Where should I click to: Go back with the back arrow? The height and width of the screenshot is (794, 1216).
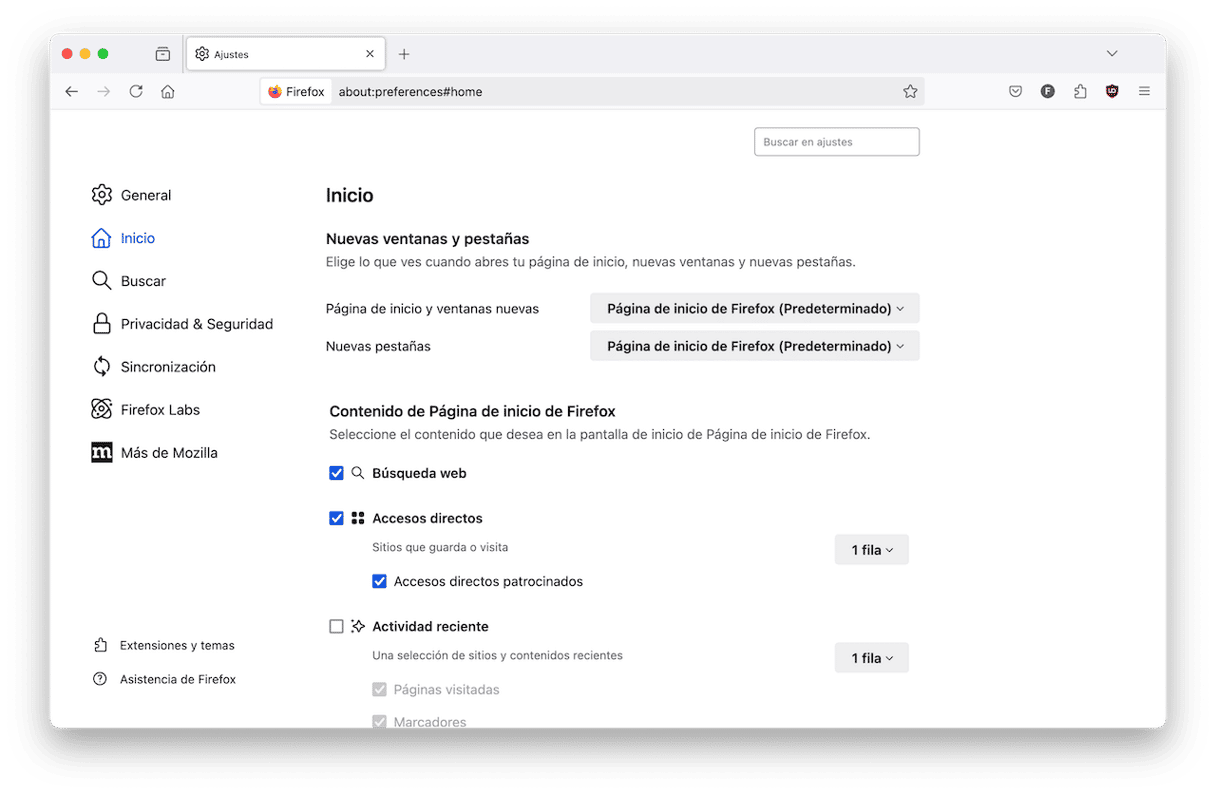click(72, 91)
